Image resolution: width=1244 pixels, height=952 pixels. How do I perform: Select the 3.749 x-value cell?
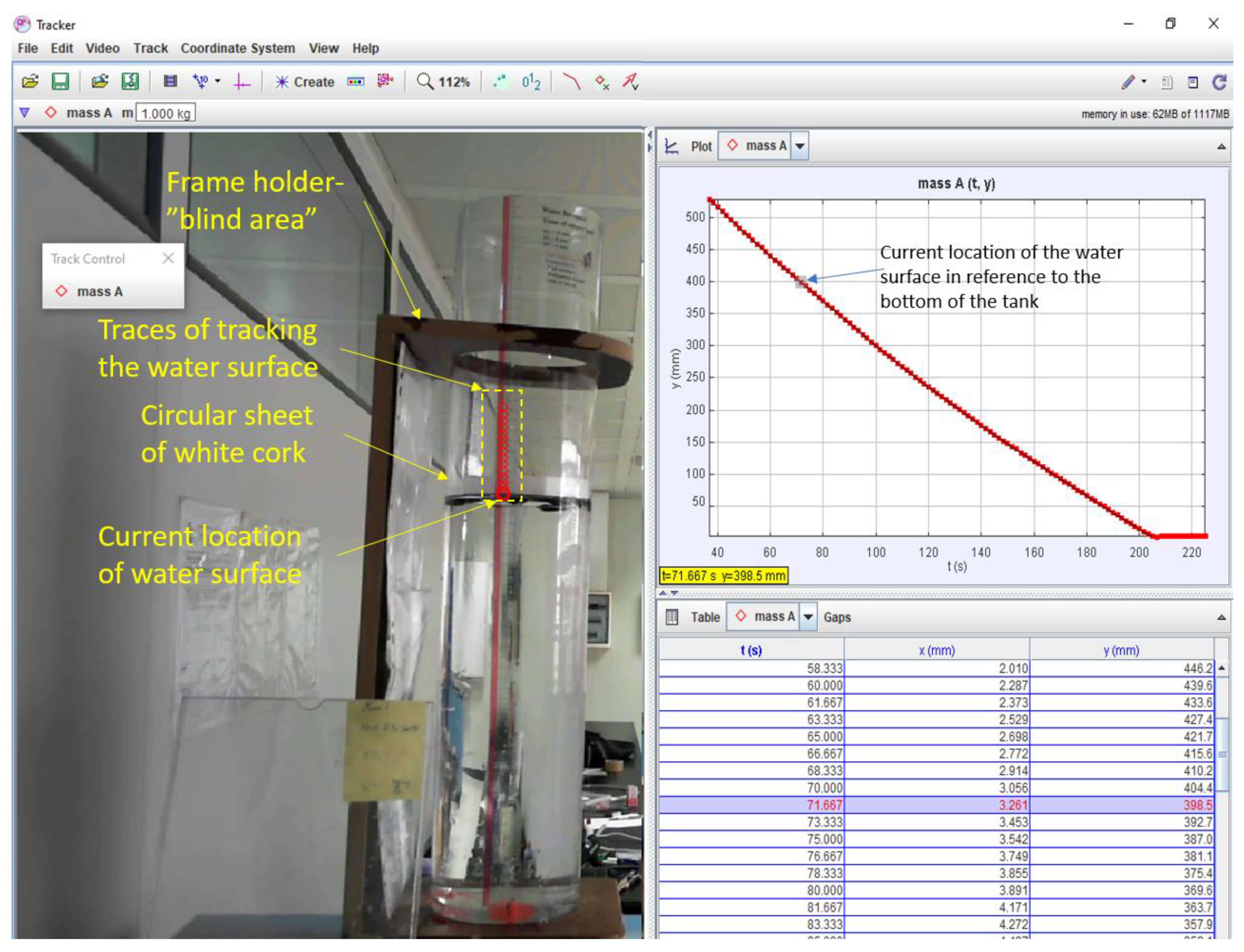pyautogui.click(x=936, y=856)
